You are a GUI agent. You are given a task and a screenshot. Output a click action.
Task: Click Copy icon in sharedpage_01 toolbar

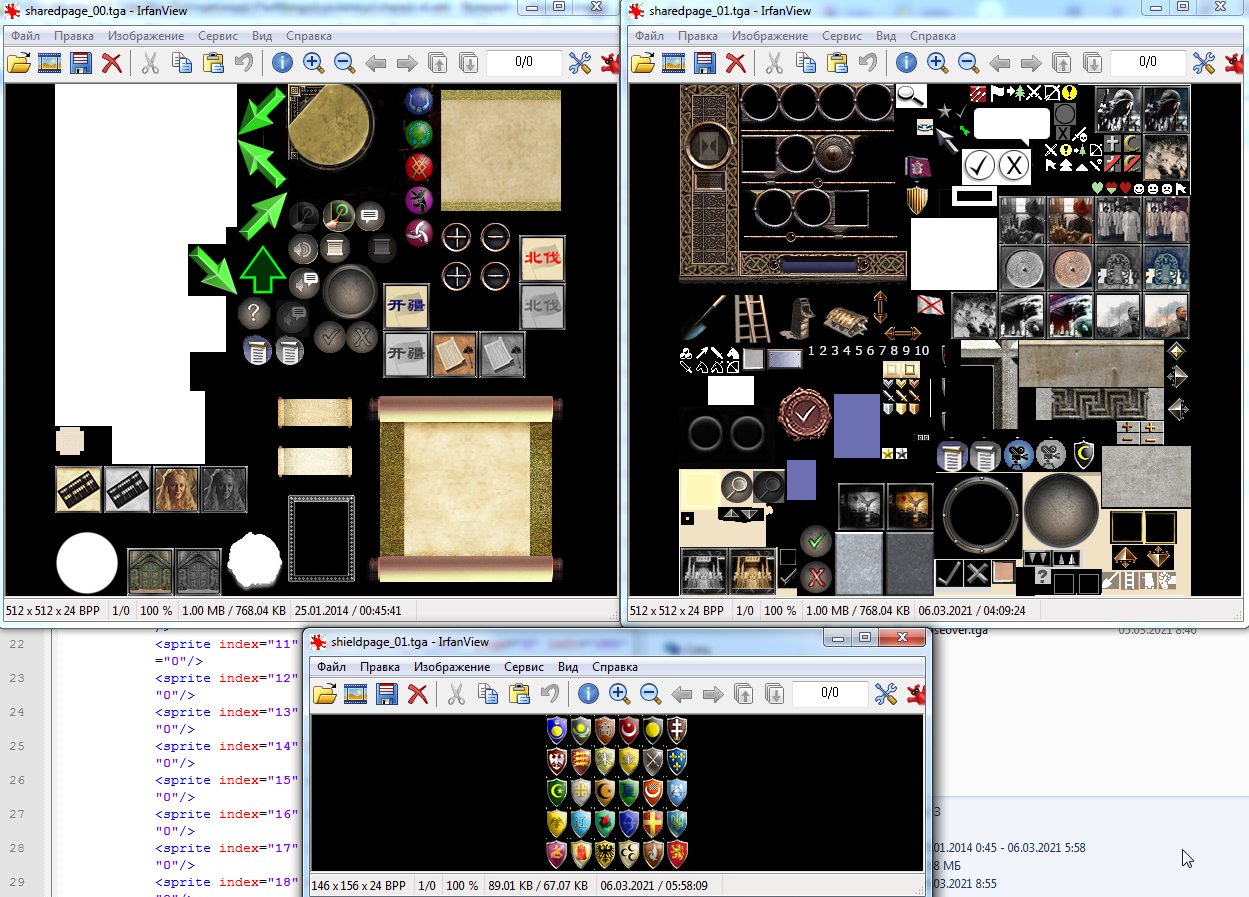click(x=805, y=63)
